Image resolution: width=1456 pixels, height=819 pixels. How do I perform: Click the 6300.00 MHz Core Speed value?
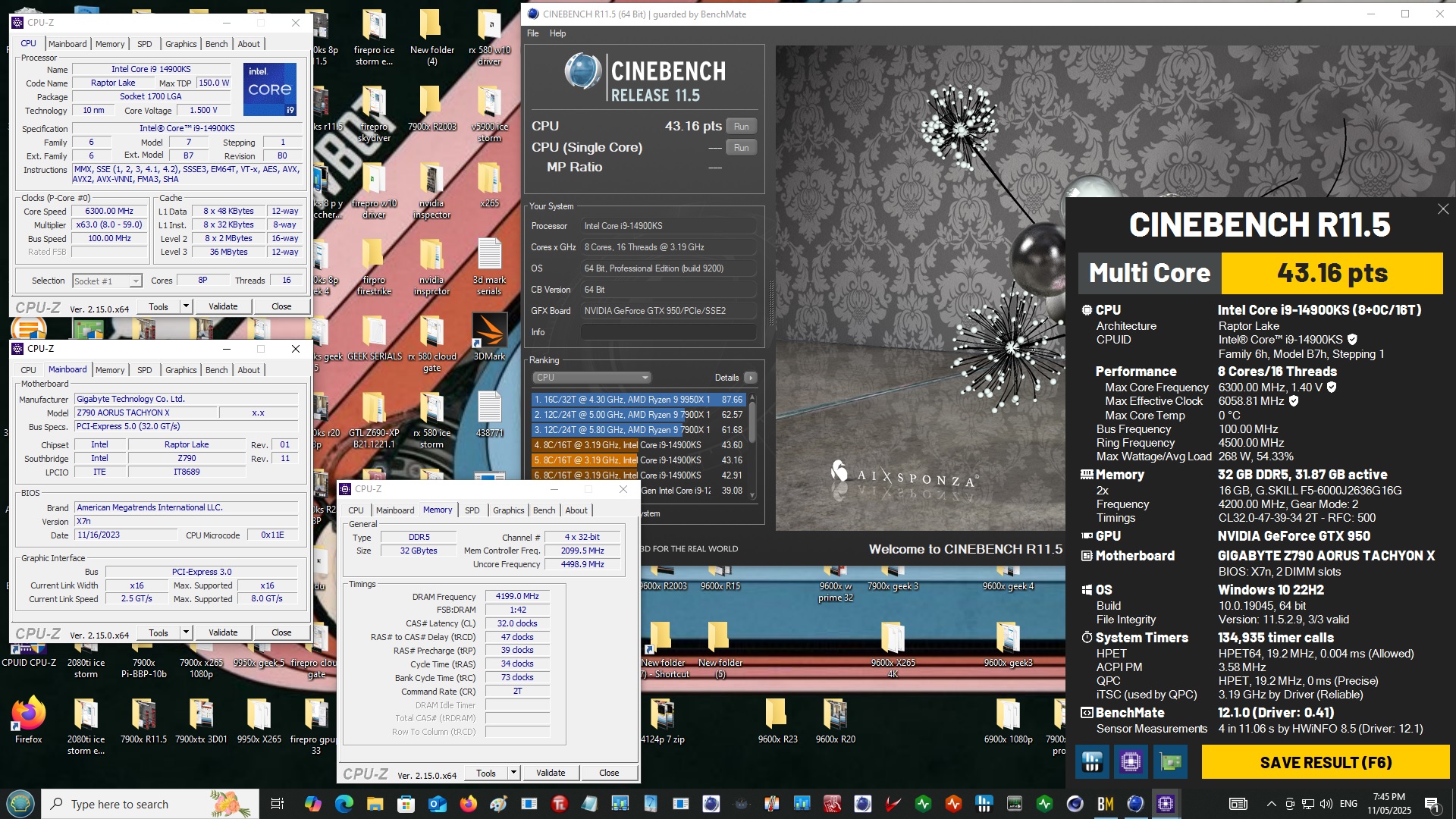pyautogui.click(x=110, y=212)
